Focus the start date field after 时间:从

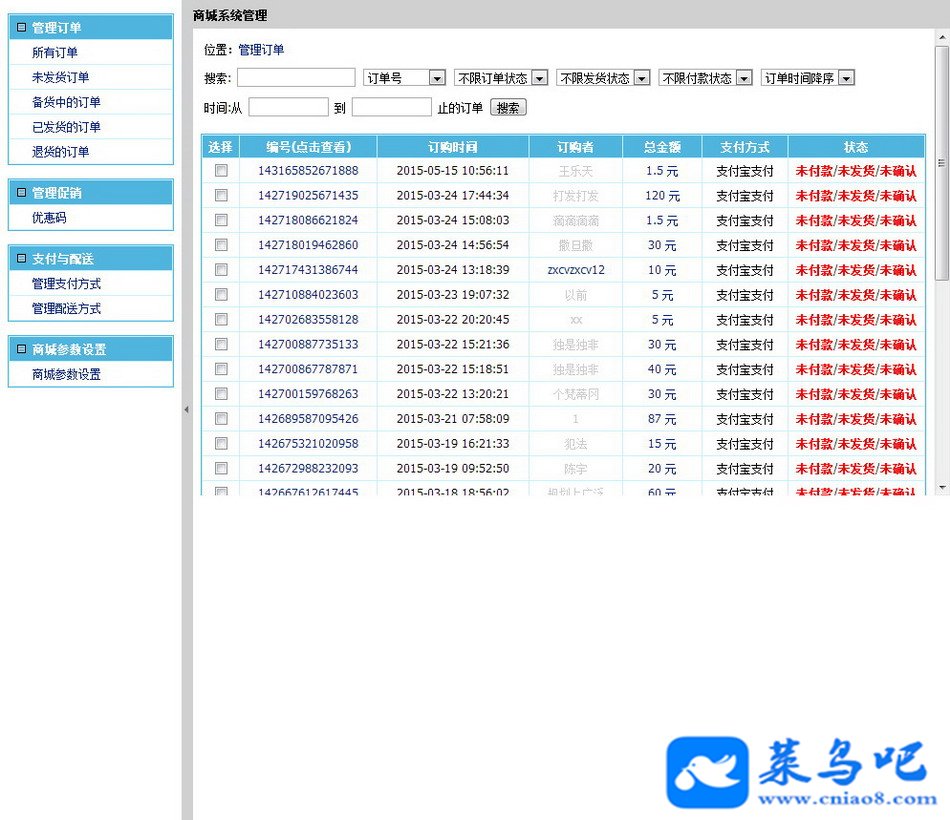pos(288,107)
